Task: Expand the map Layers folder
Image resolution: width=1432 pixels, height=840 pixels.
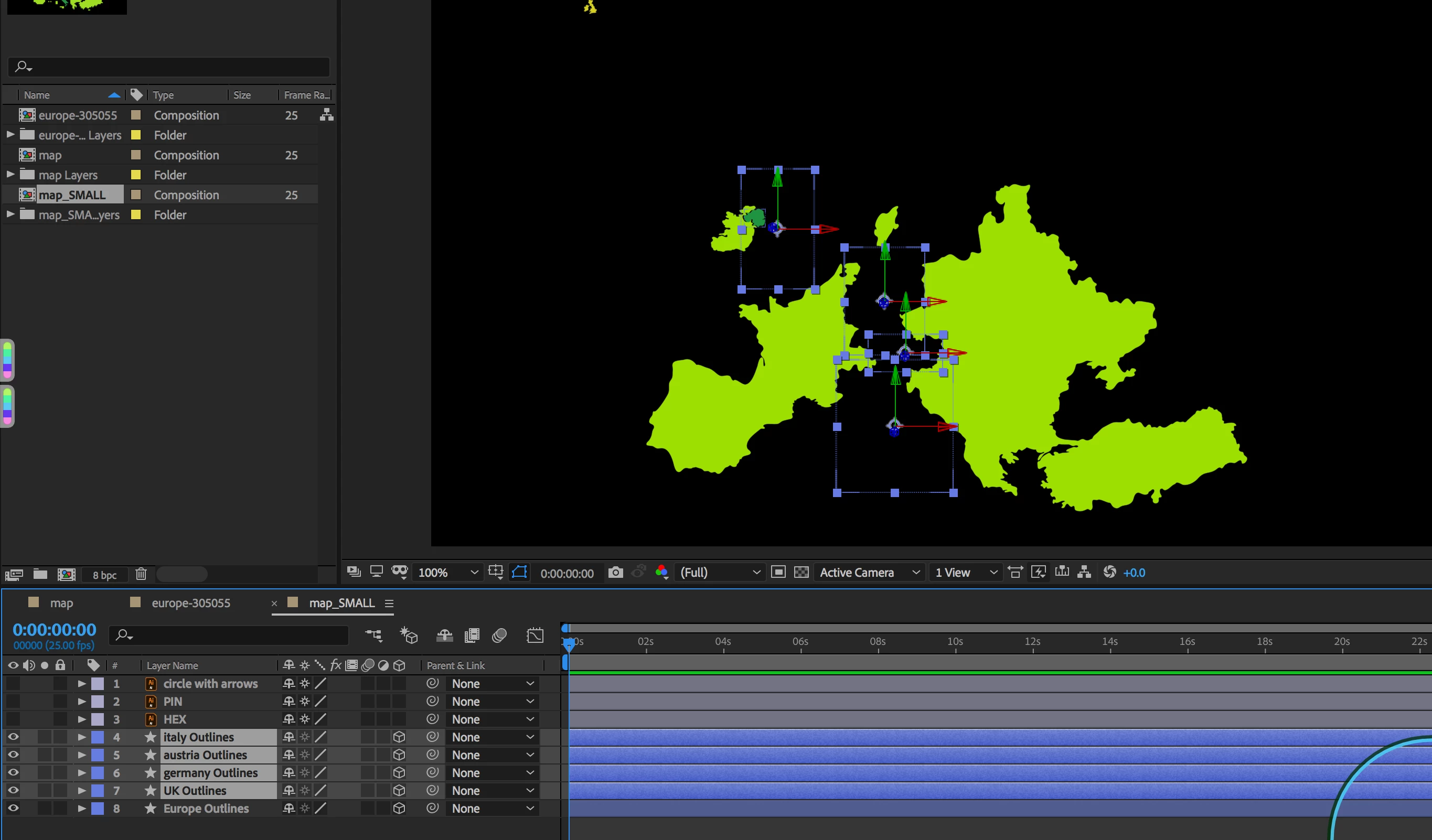Action: 10,175
